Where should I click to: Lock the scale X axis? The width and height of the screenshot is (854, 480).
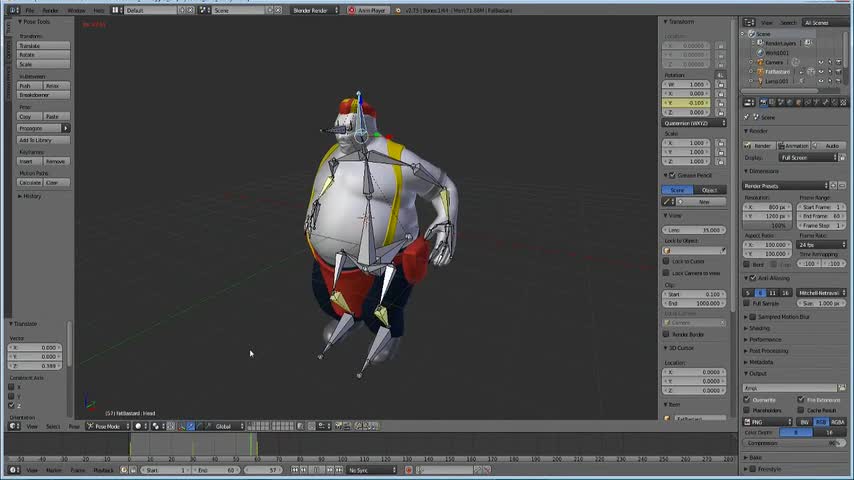tap(721, 143)
